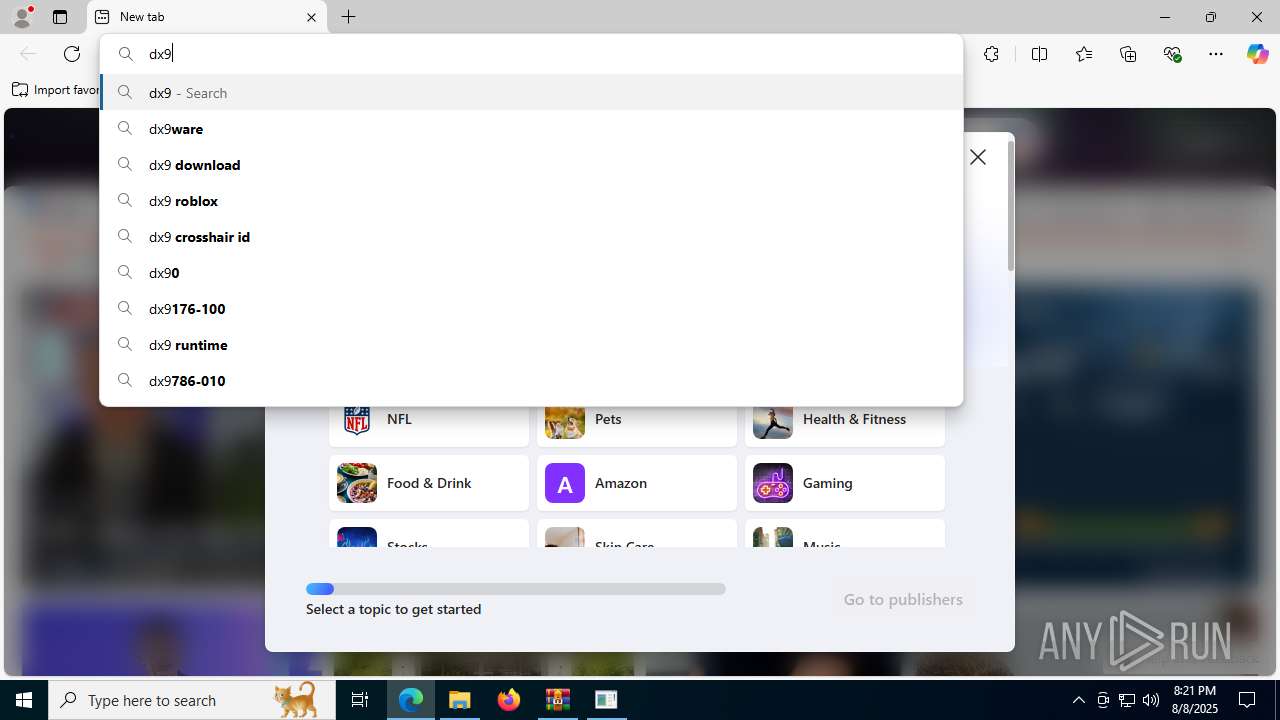Click the address bar containing dx9
Image resolution: width=1280 pixels, height=720 pixels.
(x=531, y=54)
